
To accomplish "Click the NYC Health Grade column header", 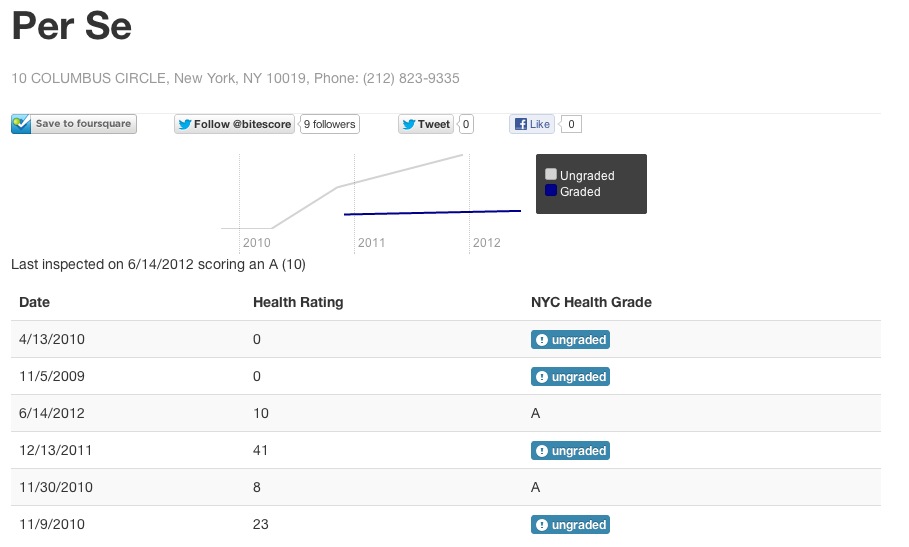I will point(591,302).
